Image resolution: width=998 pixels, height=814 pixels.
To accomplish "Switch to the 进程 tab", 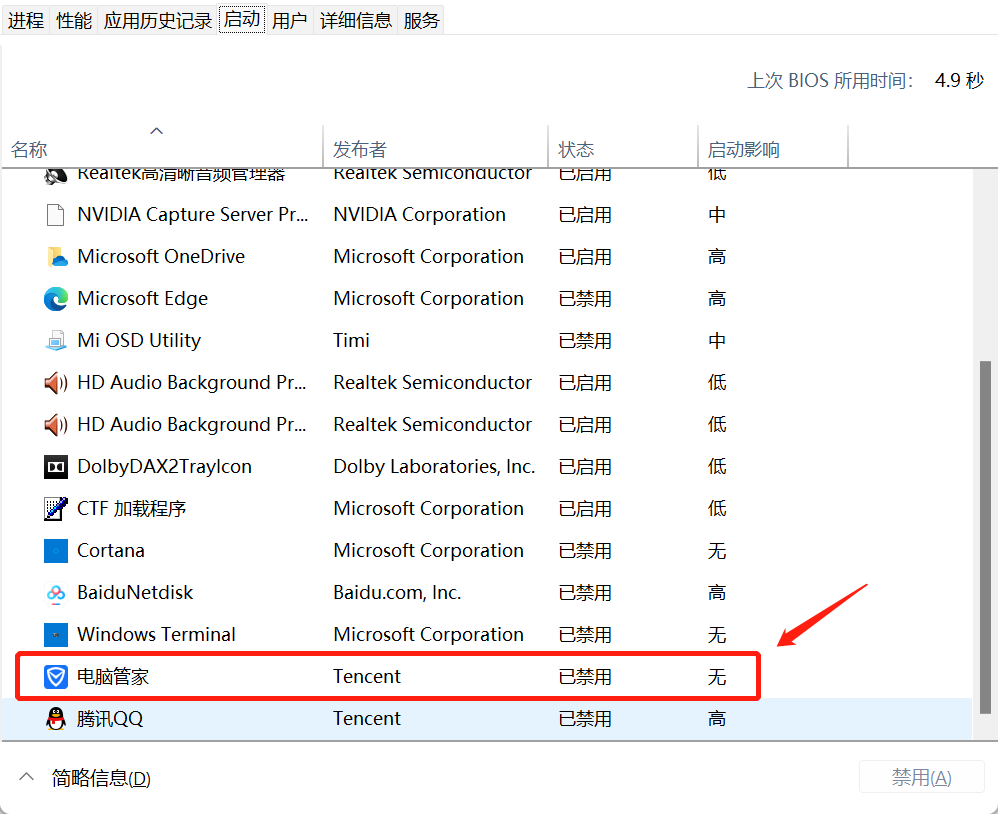I will (x=25, y=20).
